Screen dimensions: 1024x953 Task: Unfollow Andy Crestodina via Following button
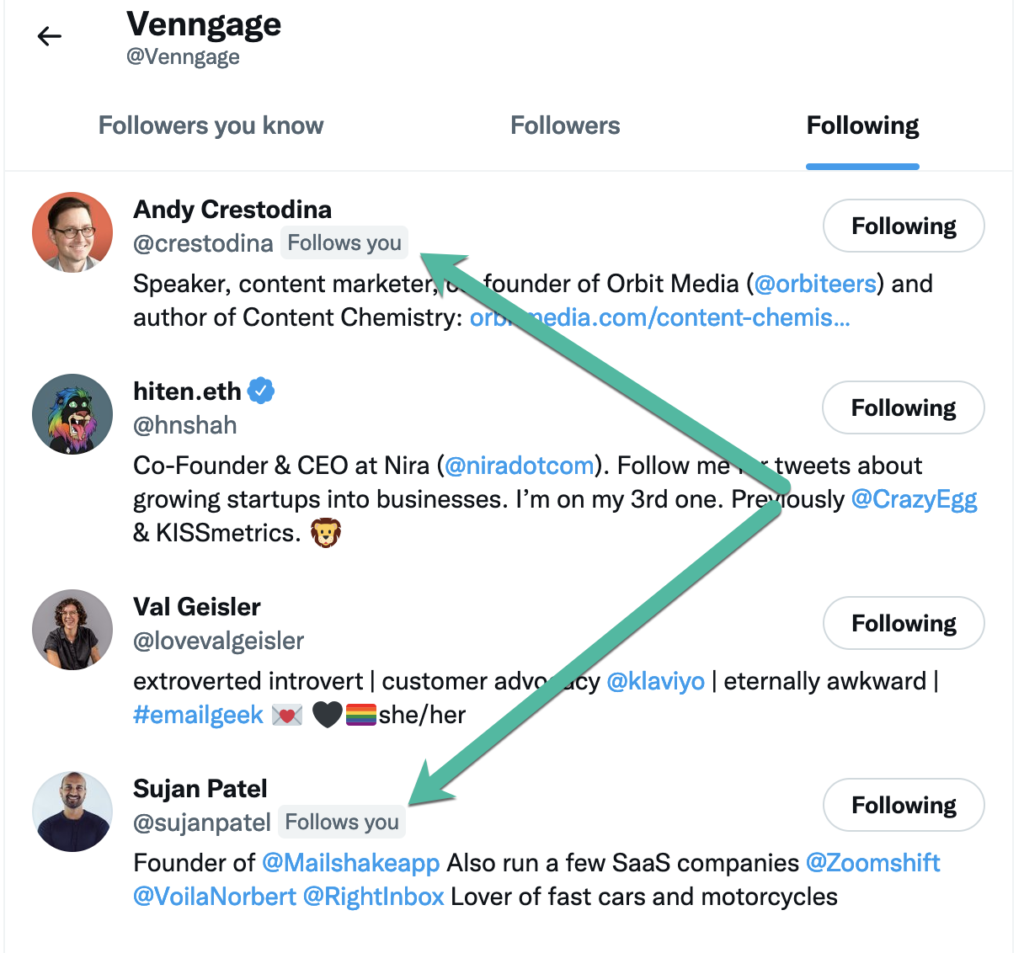point(903,227)
